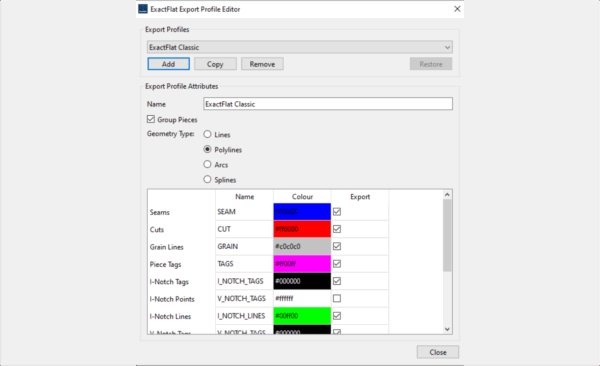Toggle Export checkbox for Seams row
The height and width of the screenshot is (366, 600).
coord(337,212)
